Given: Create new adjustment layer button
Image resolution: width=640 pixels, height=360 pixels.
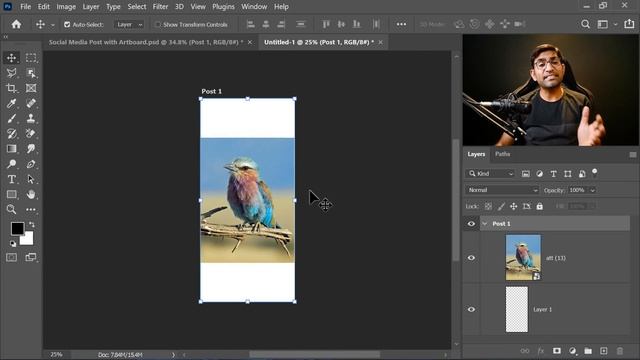Looking at the screenshot, I should pos(572,351).
